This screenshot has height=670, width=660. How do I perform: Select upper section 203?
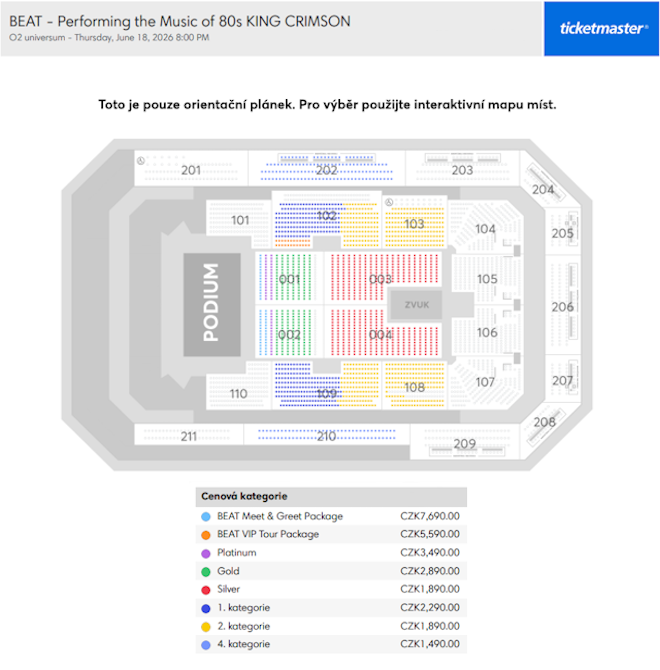(462, 170)
